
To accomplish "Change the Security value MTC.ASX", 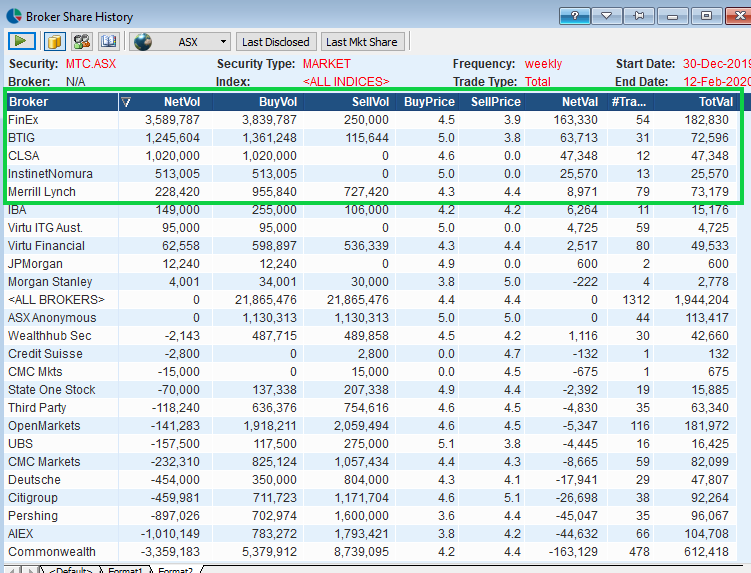I will click(x=91, y=64).
